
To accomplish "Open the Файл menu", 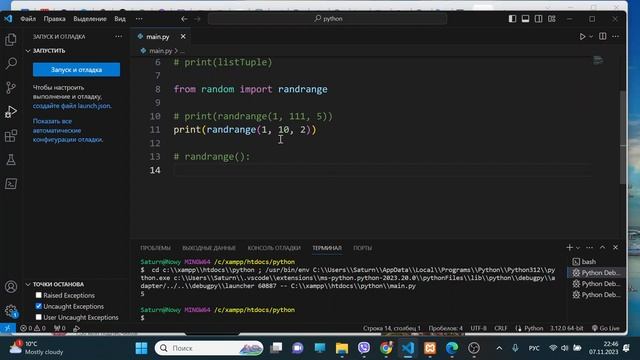I will click(x=28, y=19).
